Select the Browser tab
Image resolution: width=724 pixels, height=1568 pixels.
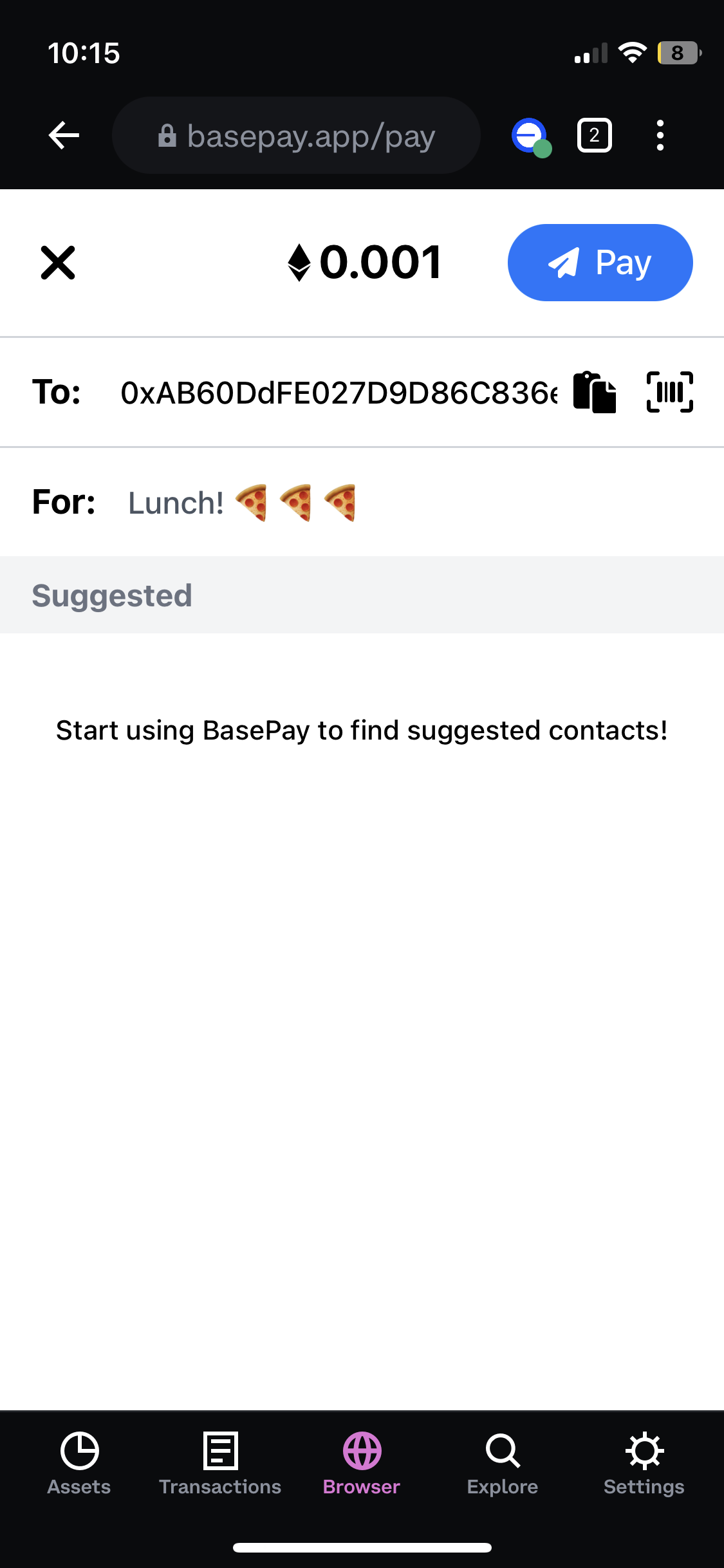[x=362, y=1464]
